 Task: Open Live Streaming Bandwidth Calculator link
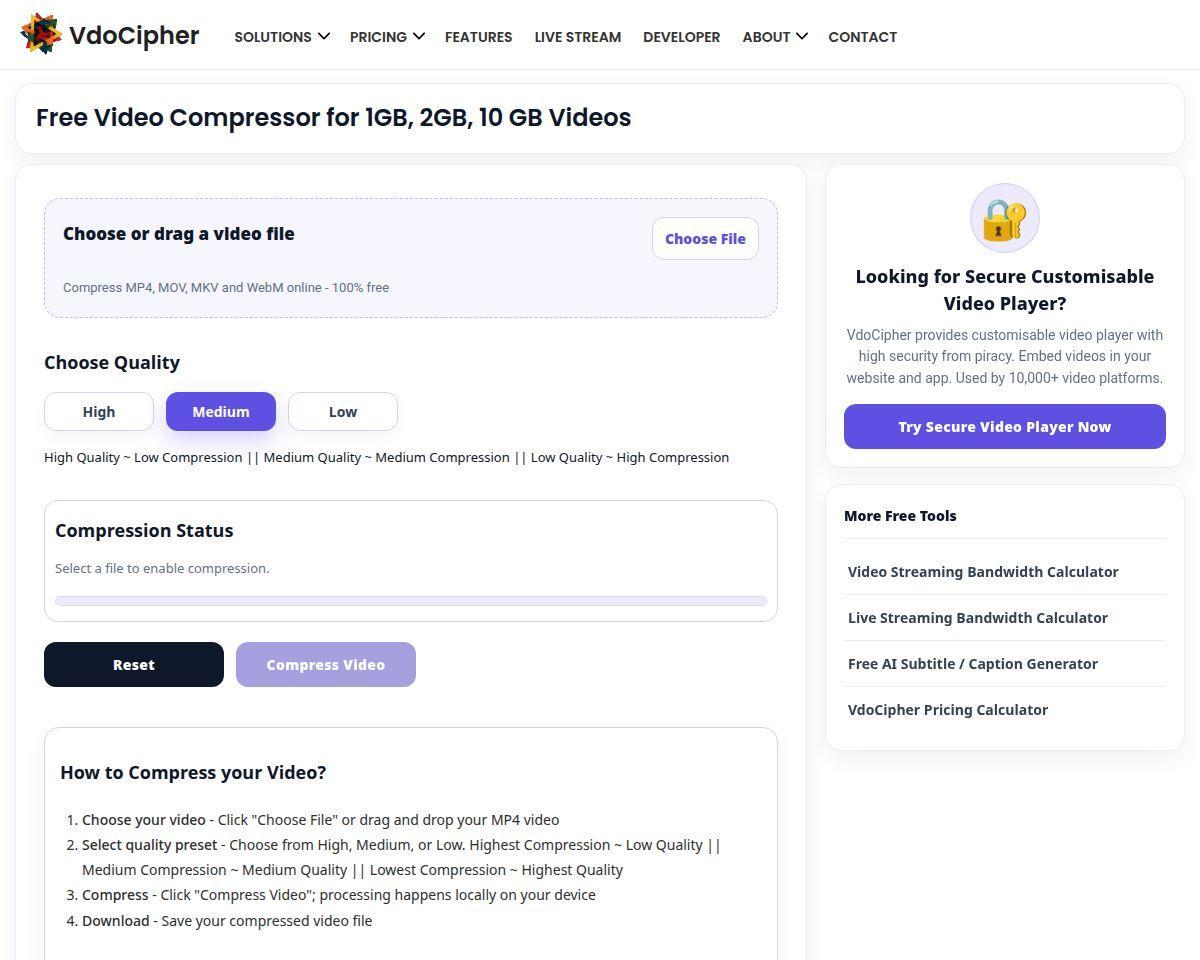point(978,618)
